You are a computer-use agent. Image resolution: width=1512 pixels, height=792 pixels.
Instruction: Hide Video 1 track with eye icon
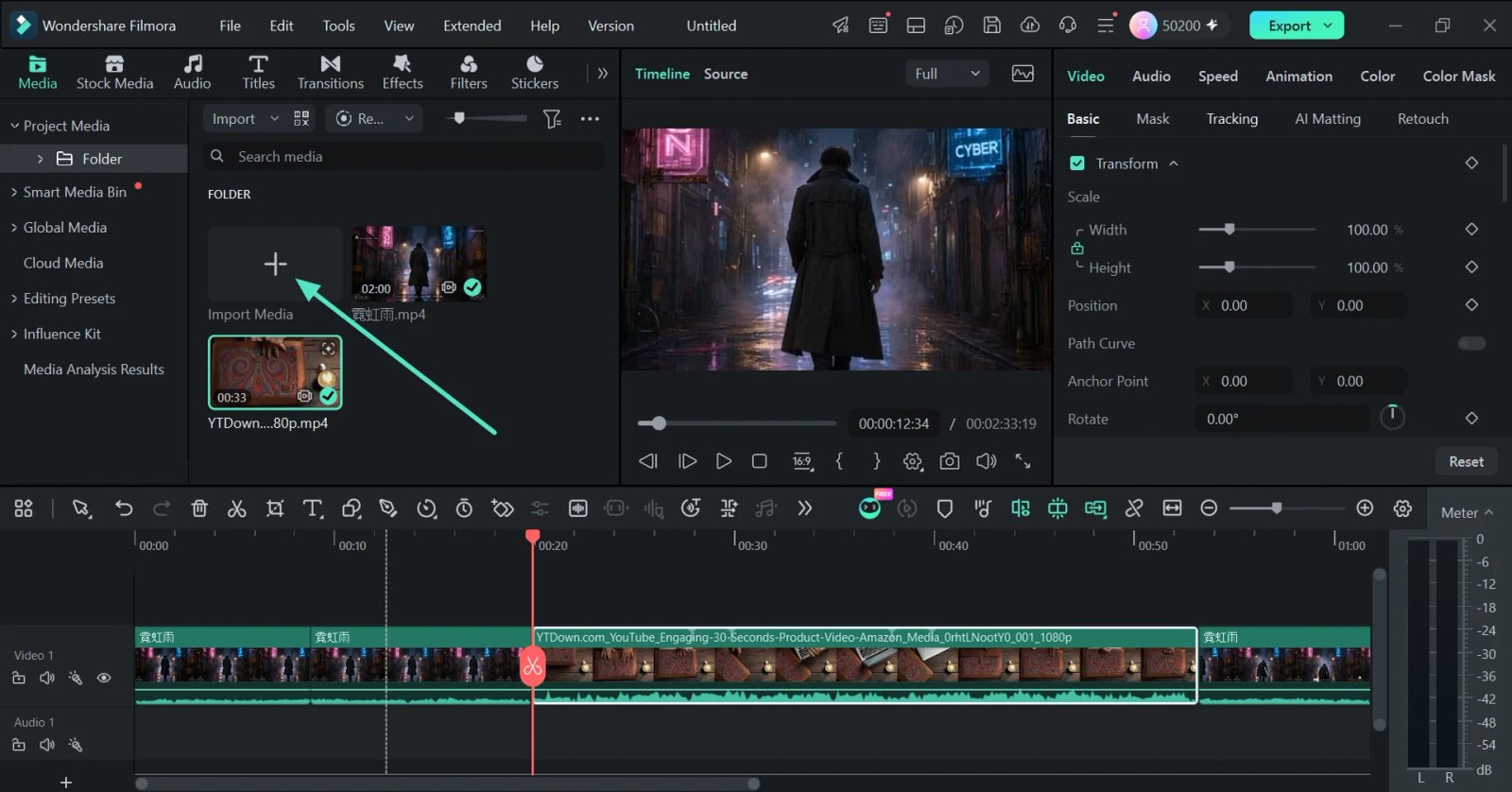point(104,678)
